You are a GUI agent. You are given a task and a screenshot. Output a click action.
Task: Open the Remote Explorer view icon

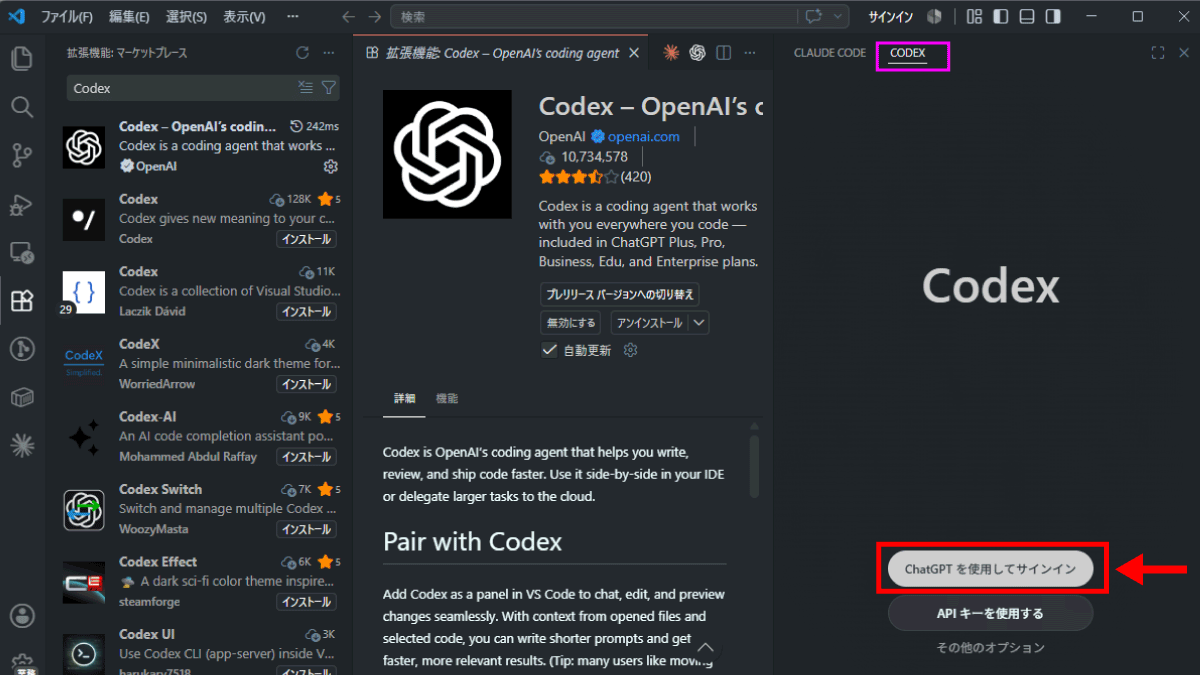[x=21, y=252]
